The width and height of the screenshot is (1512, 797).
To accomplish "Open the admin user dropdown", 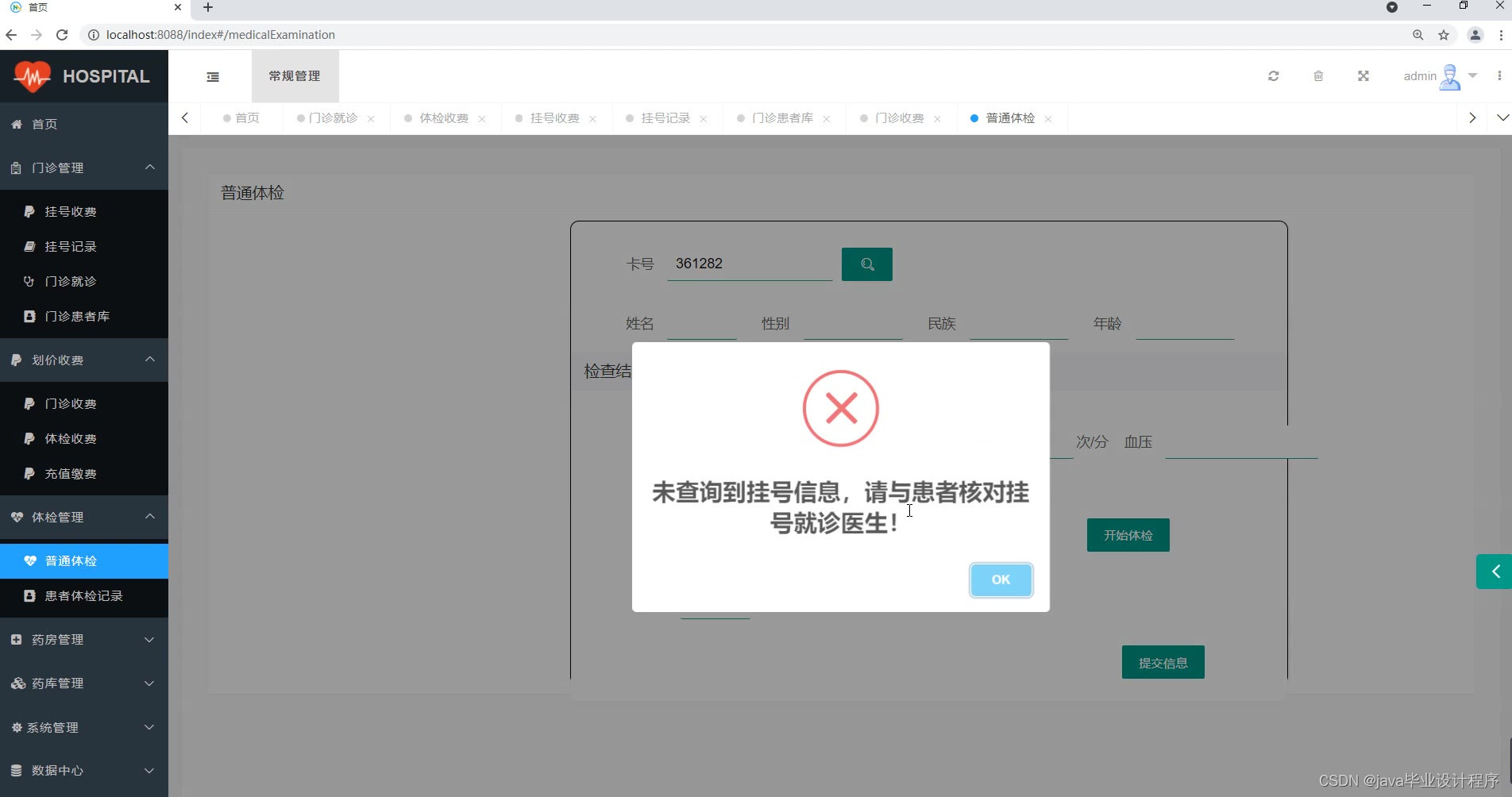I will (1440, 76).
